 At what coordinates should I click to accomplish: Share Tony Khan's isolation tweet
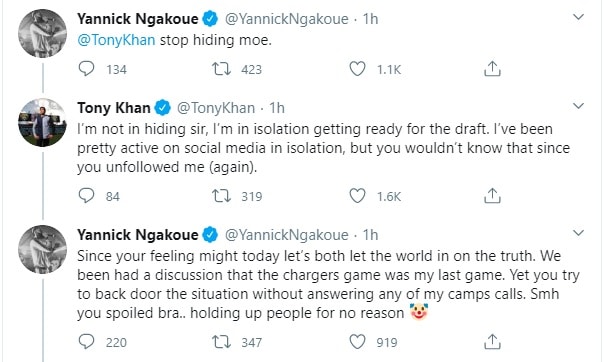coord(492,196)
